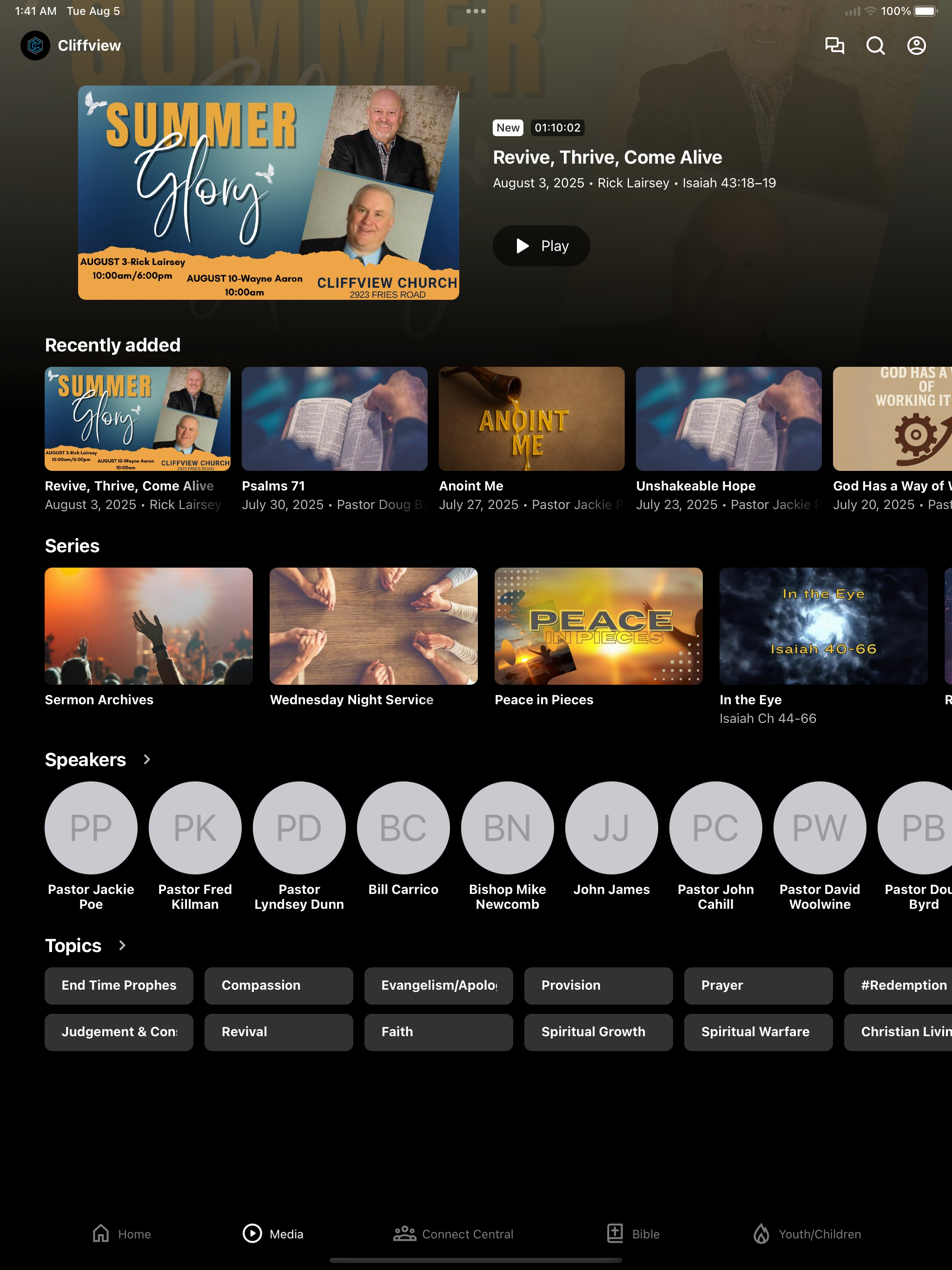Image resolution: width=952 pixels, height=1270 pixels.
Task: Tap the Topics heading text
Action: point(73,946)
